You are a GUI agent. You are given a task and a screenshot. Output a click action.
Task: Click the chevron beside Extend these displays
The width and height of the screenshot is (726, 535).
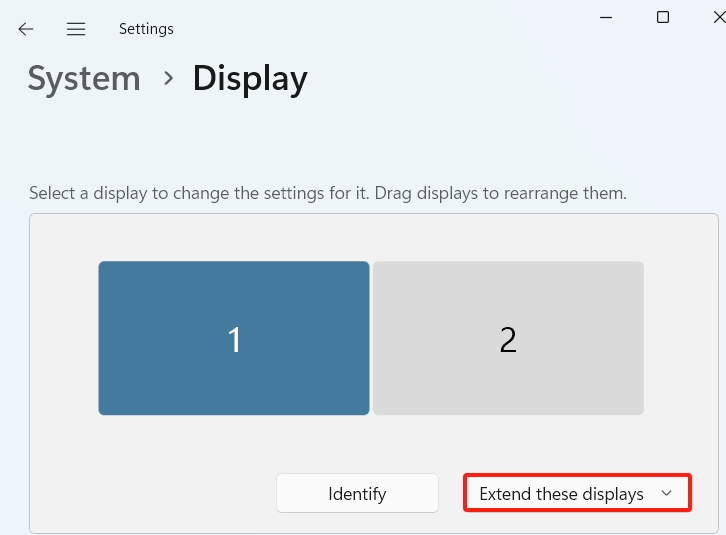tap(666, 494)
